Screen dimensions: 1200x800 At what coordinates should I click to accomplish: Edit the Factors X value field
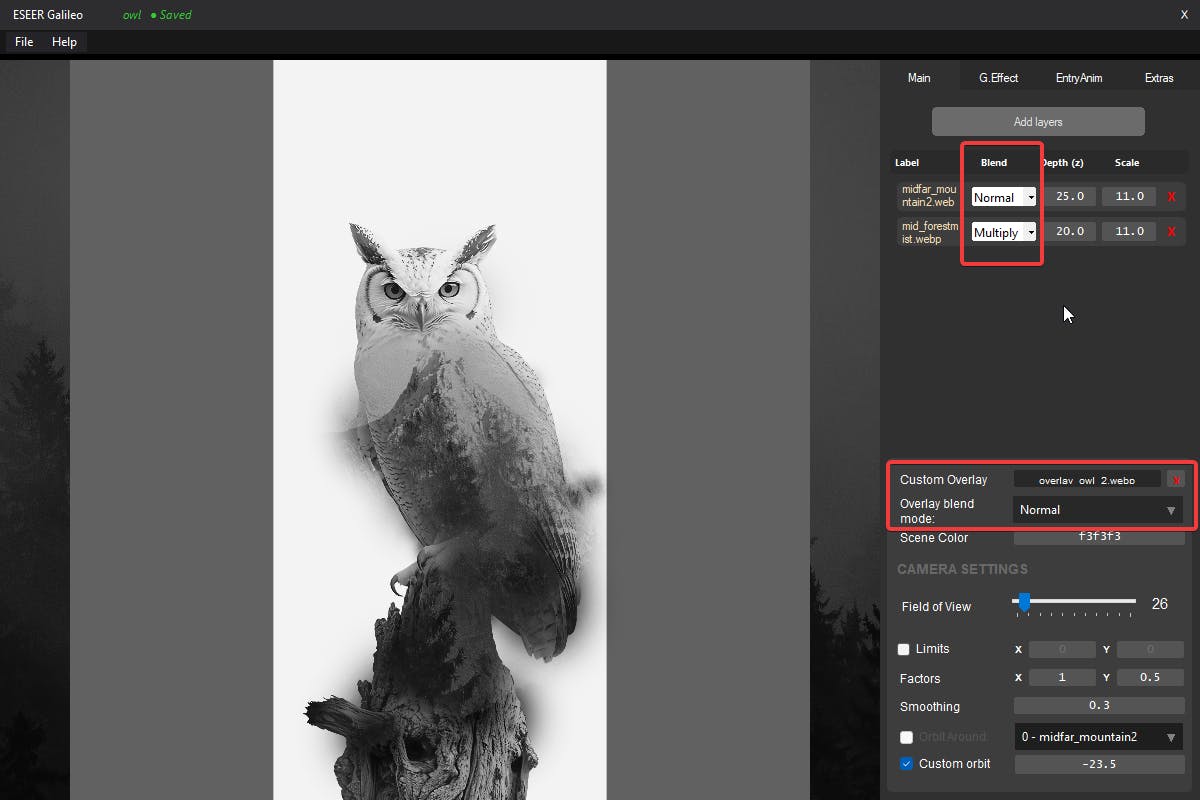(1062, 678)
